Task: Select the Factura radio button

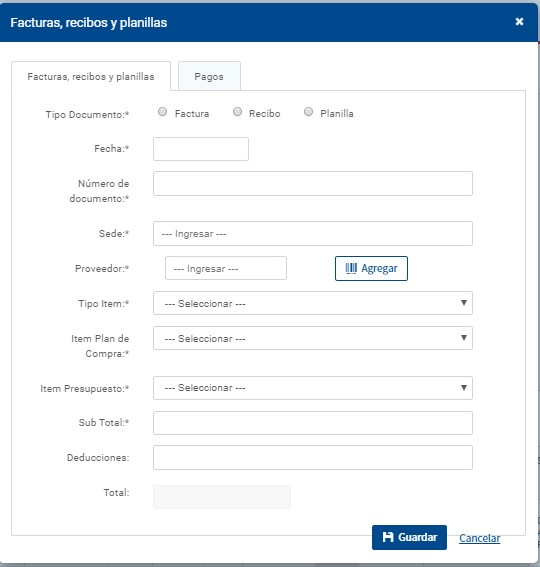Action: [162, 112]
